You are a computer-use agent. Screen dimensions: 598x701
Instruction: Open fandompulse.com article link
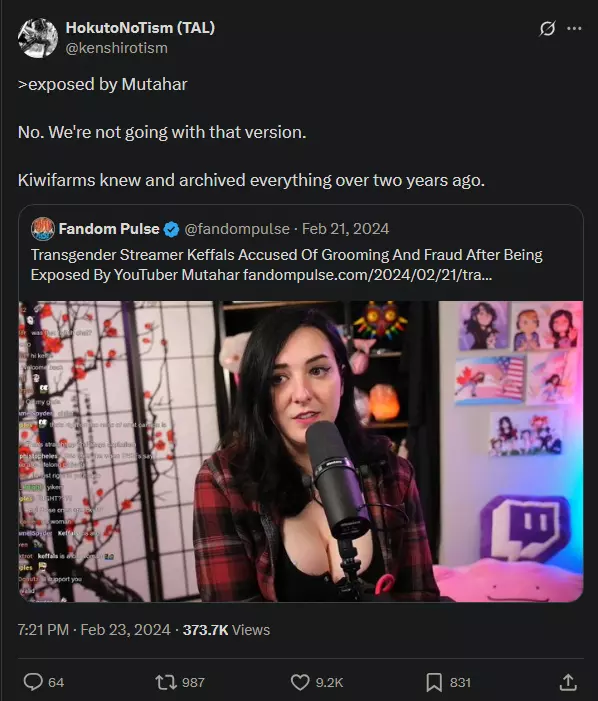click(x=367, y=274)
